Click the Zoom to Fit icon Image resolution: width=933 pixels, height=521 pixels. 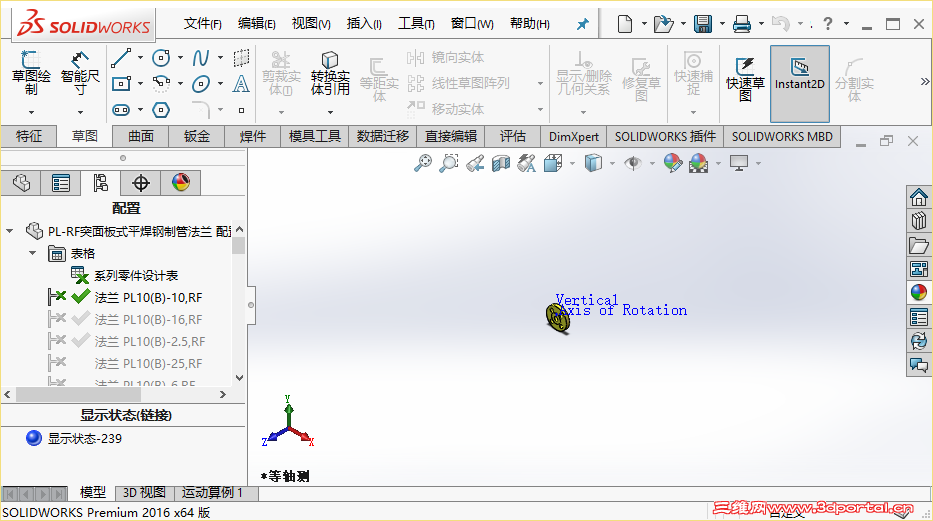(422, 163)
